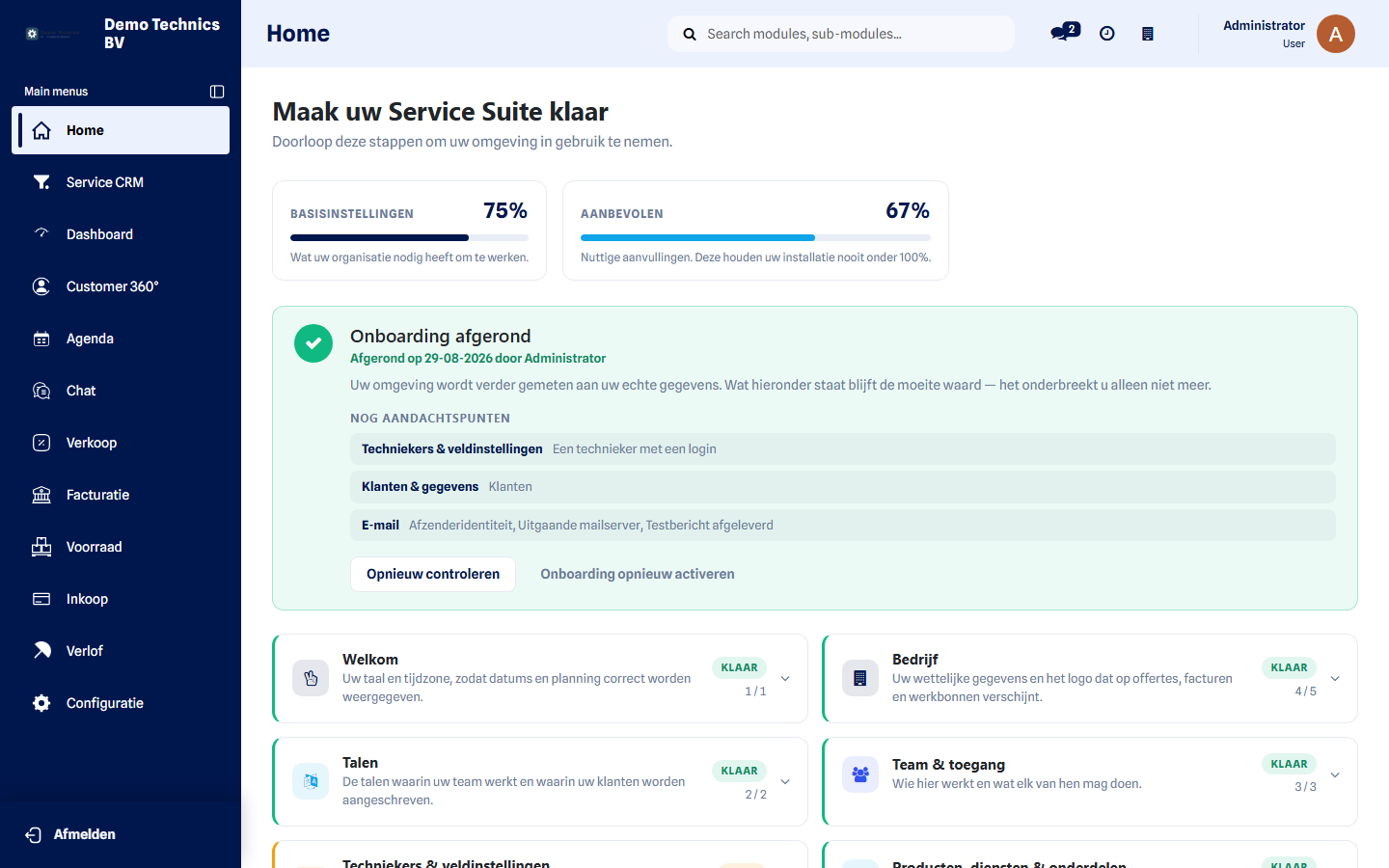Image resolution: width=1389 pixels, height=868 pixels.
Task: Click the Facturatie bank icon
Action: (41, 495)
